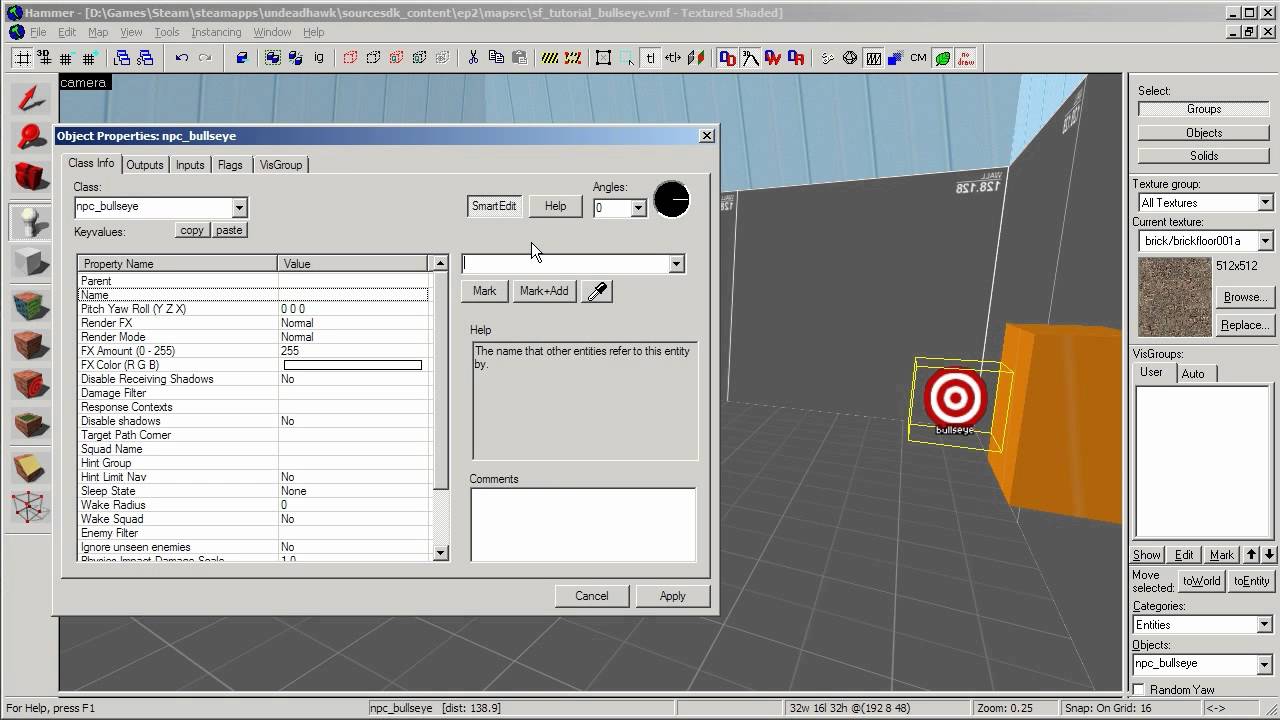Select the Render Mode property row
The height and width of the screenshot is (720, 1280).
tap(254, 337)
